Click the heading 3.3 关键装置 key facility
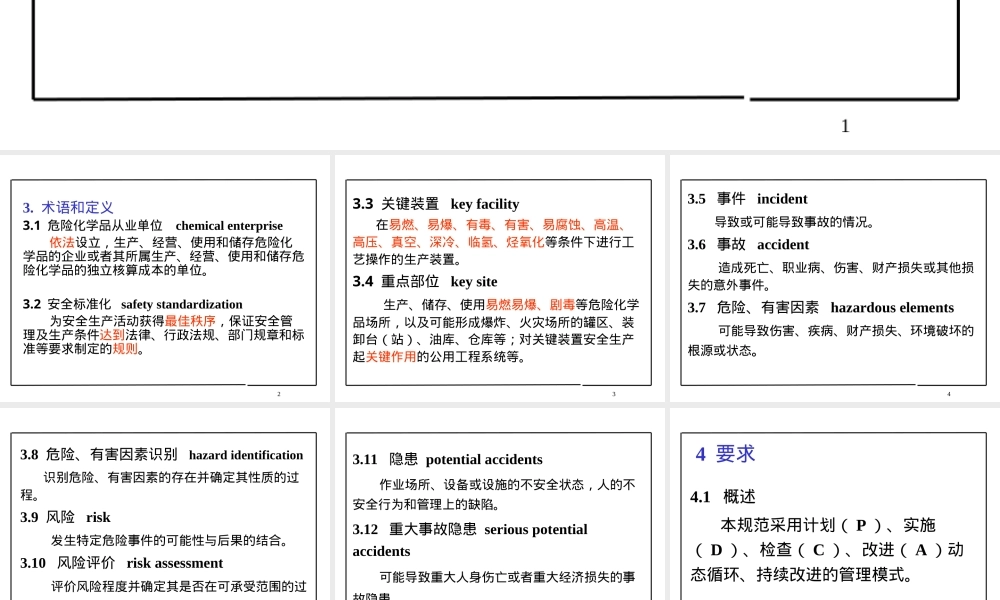1000x600 pixels. pyautogui.click(x=436, y=204)
